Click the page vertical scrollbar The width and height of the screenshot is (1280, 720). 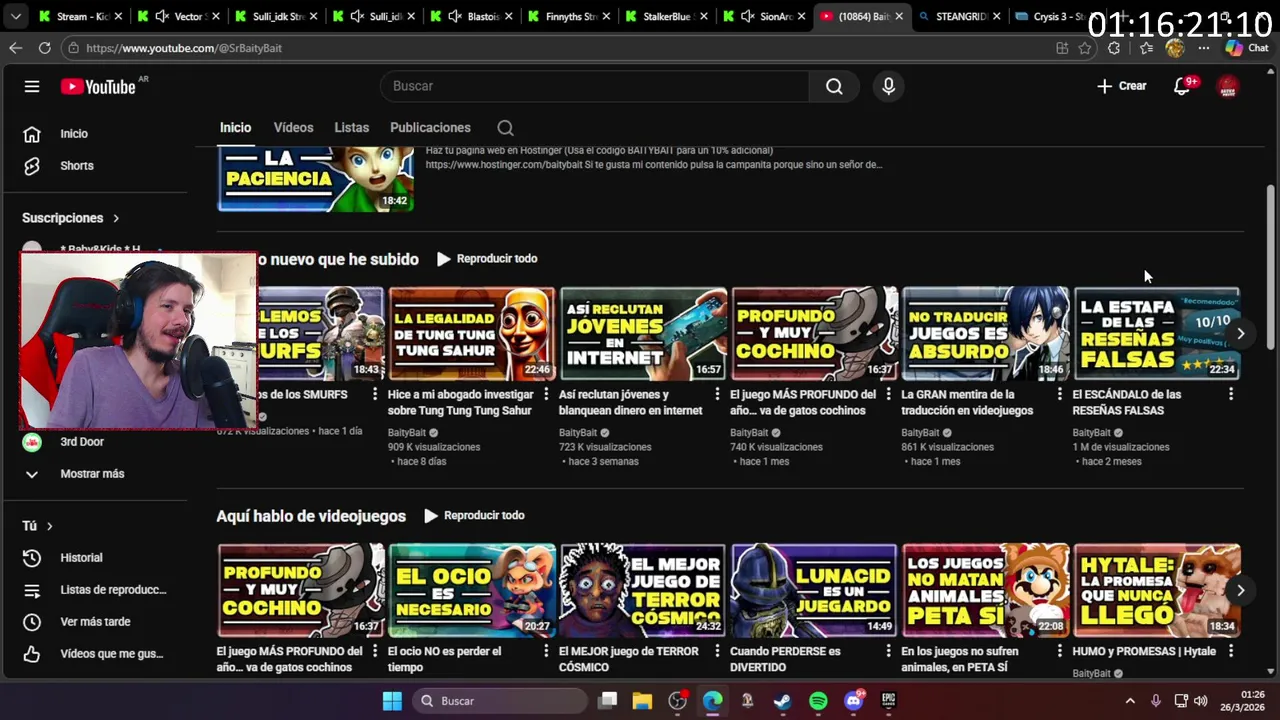(1271, 267)
